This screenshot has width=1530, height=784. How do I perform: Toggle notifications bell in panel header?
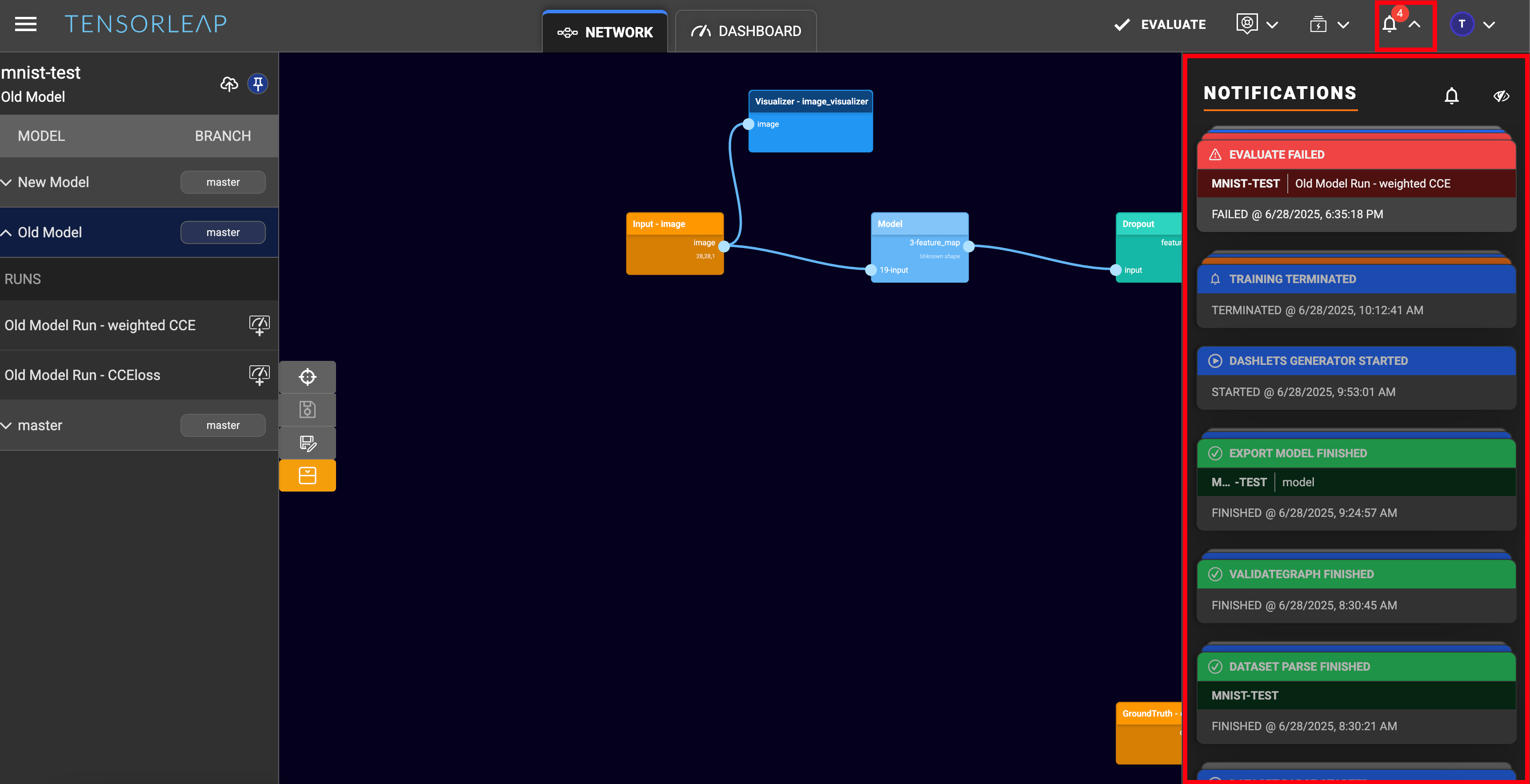(1451, 96)
